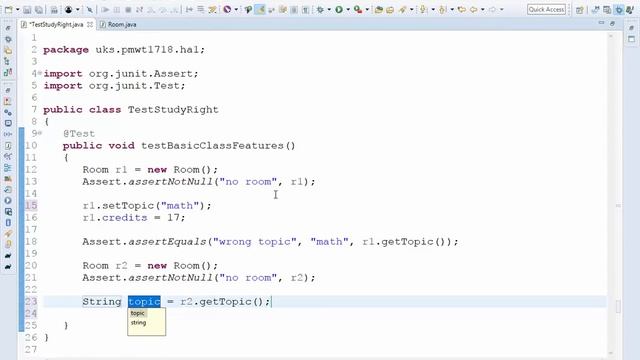
Task: Click the Save All toolbar icon
Action: coord(39,9)
